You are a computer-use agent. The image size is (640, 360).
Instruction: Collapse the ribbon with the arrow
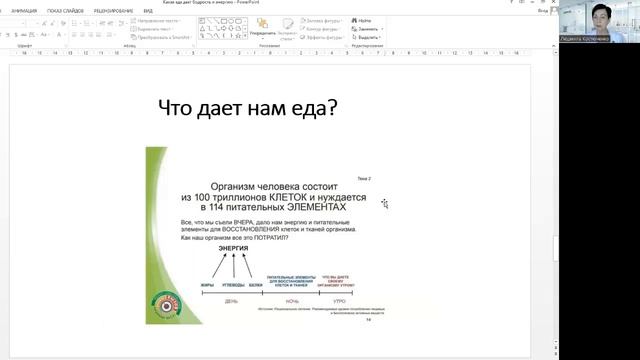click(x=554, y=46)
